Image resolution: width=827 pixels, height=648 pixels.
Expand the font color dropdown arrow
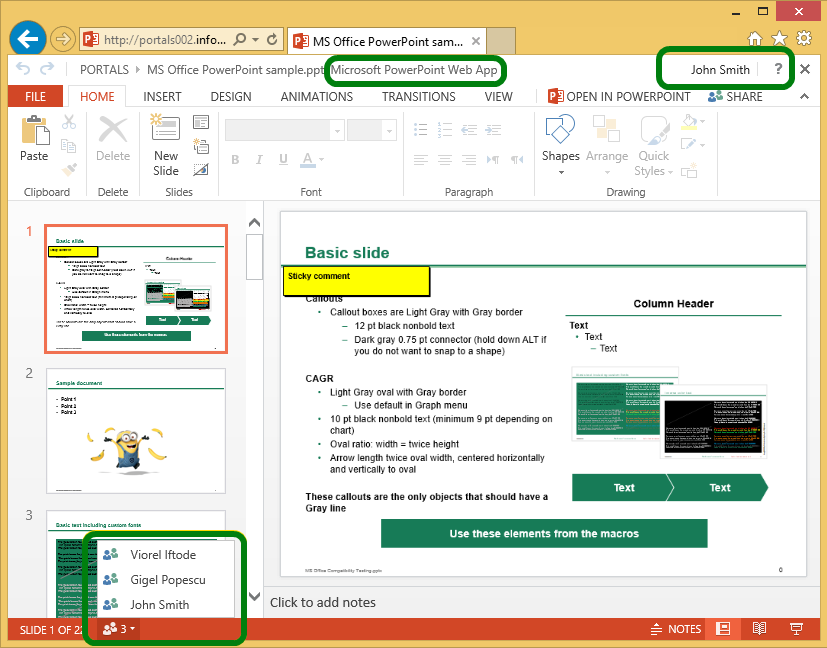coord(321,159)
